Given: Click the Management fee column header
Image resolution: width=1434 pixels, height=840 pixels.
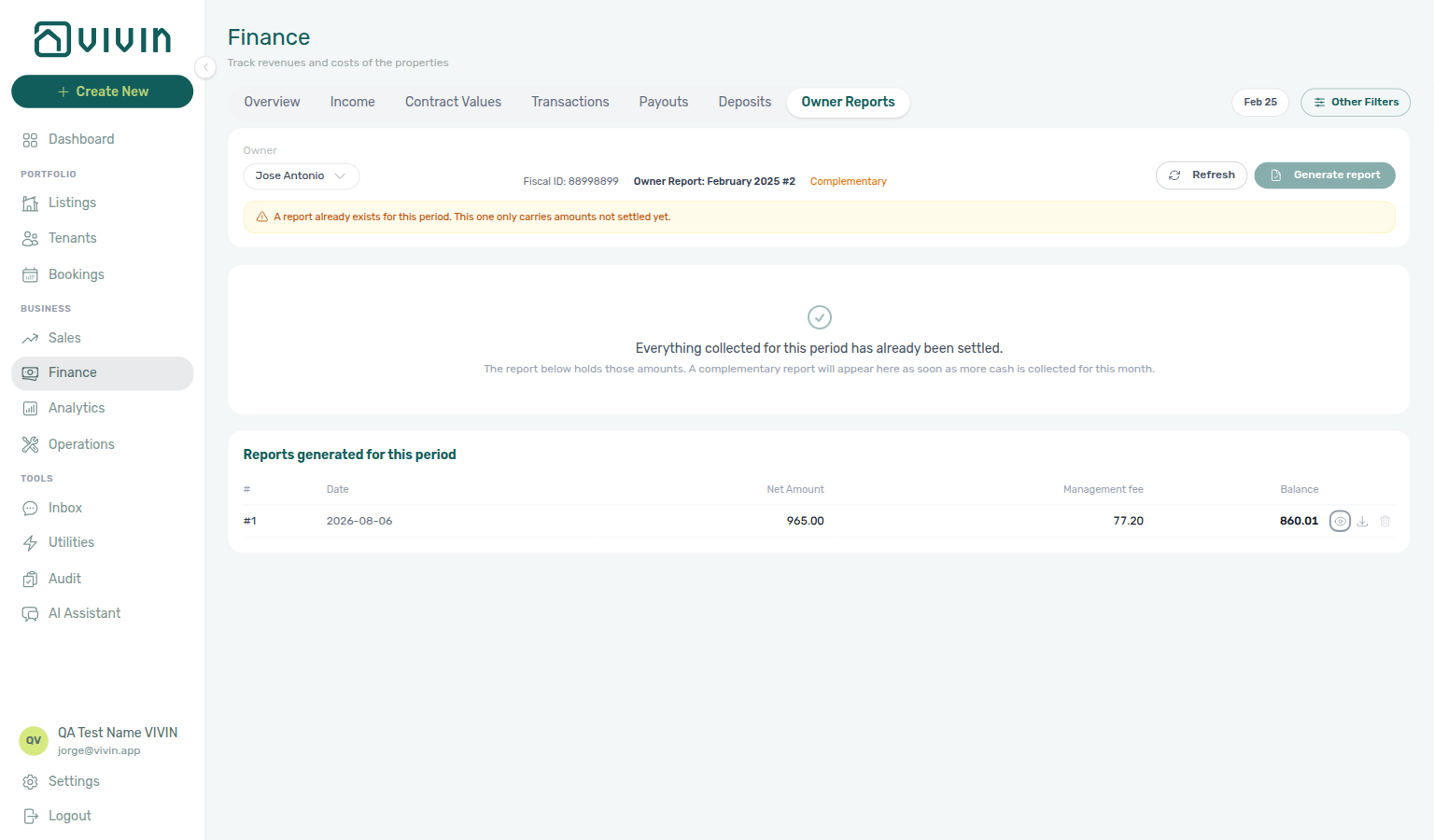Looking at the screenshot, I should (x=1103, y=490).
